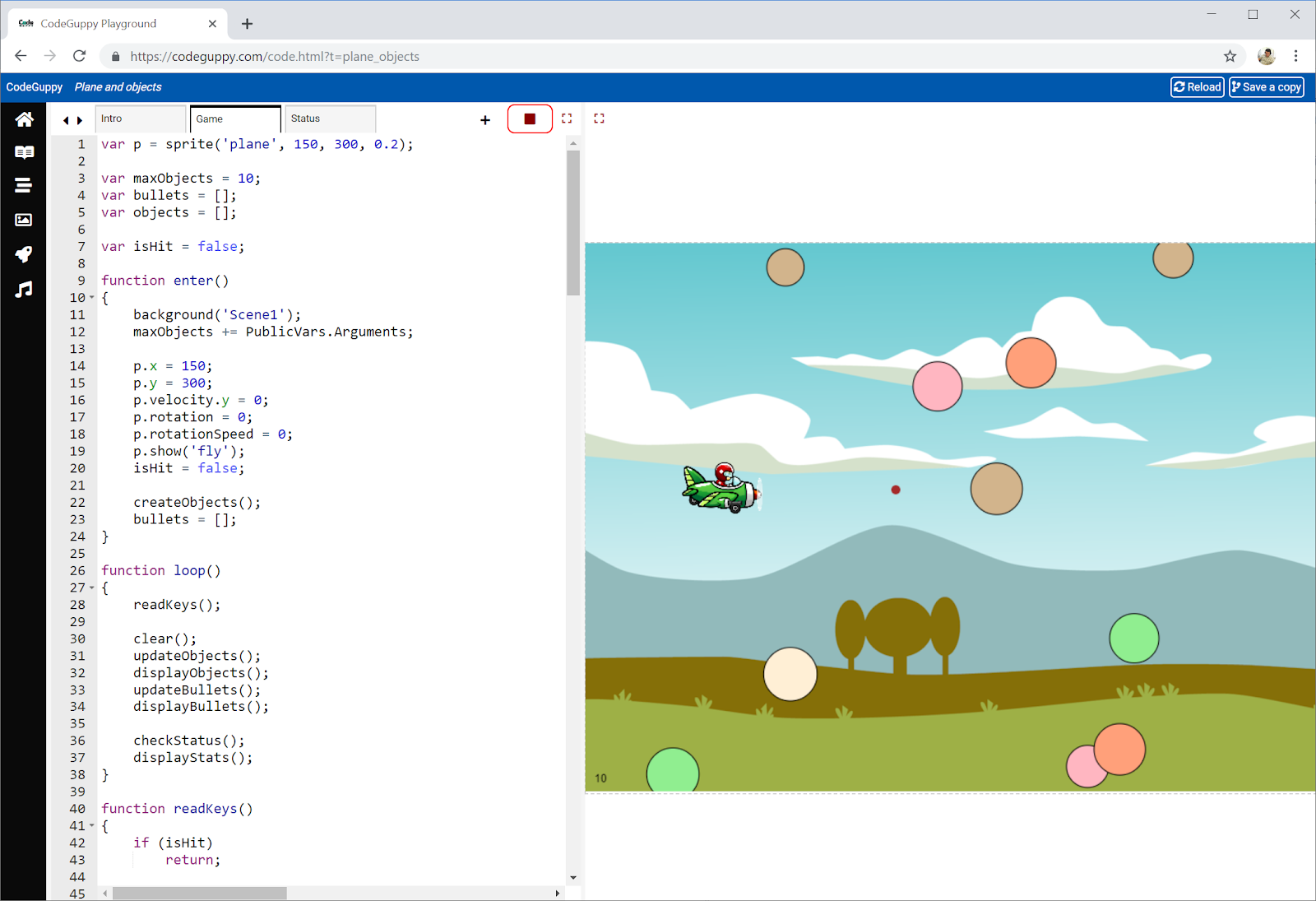
Task: Collapse the enter function code block
Action: click(x=91, y=297)
